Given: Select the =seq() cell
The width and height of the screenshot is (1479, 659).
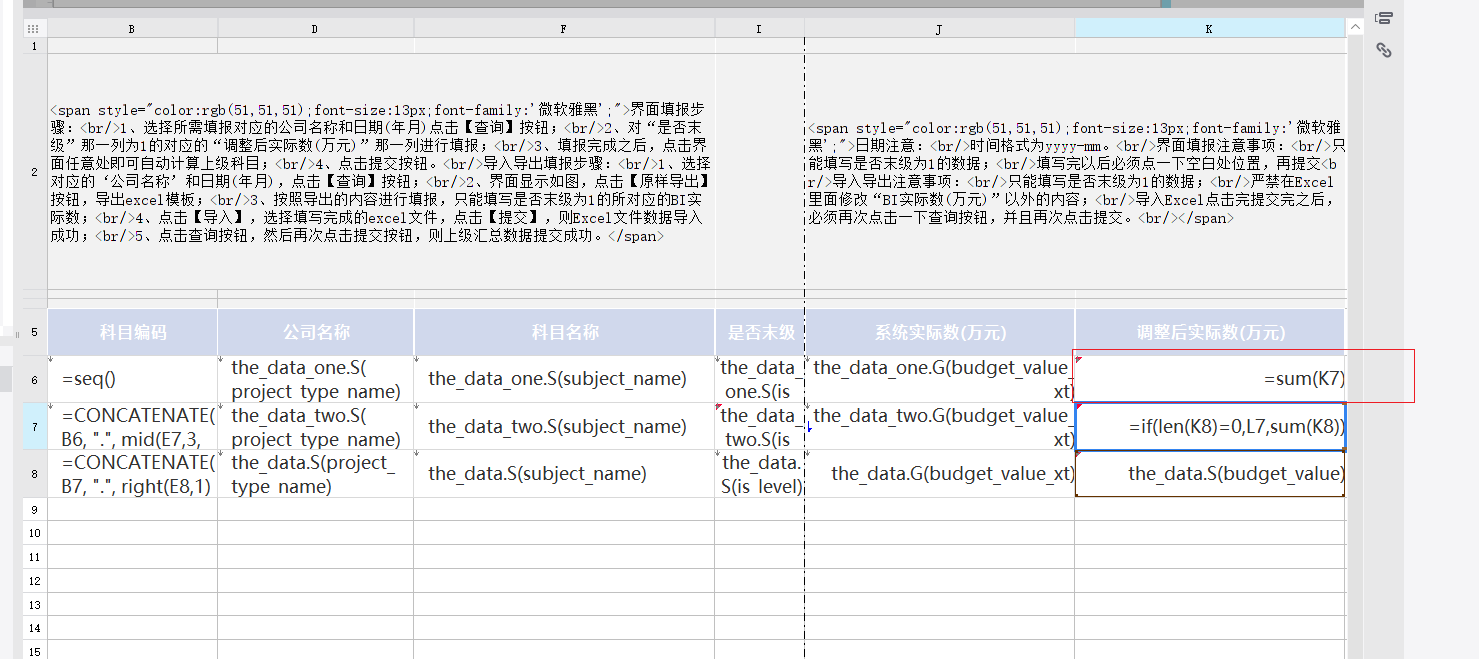Looking at the screenshot, I should point(132,379).
